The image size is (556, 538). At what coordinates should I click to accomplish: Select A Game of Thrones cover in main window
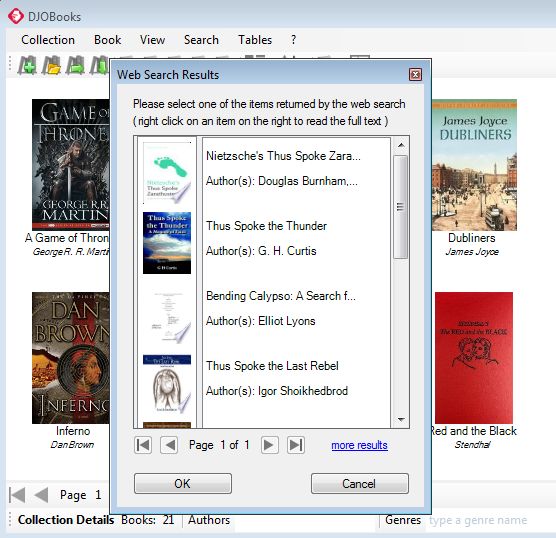(x=71, y=165)
